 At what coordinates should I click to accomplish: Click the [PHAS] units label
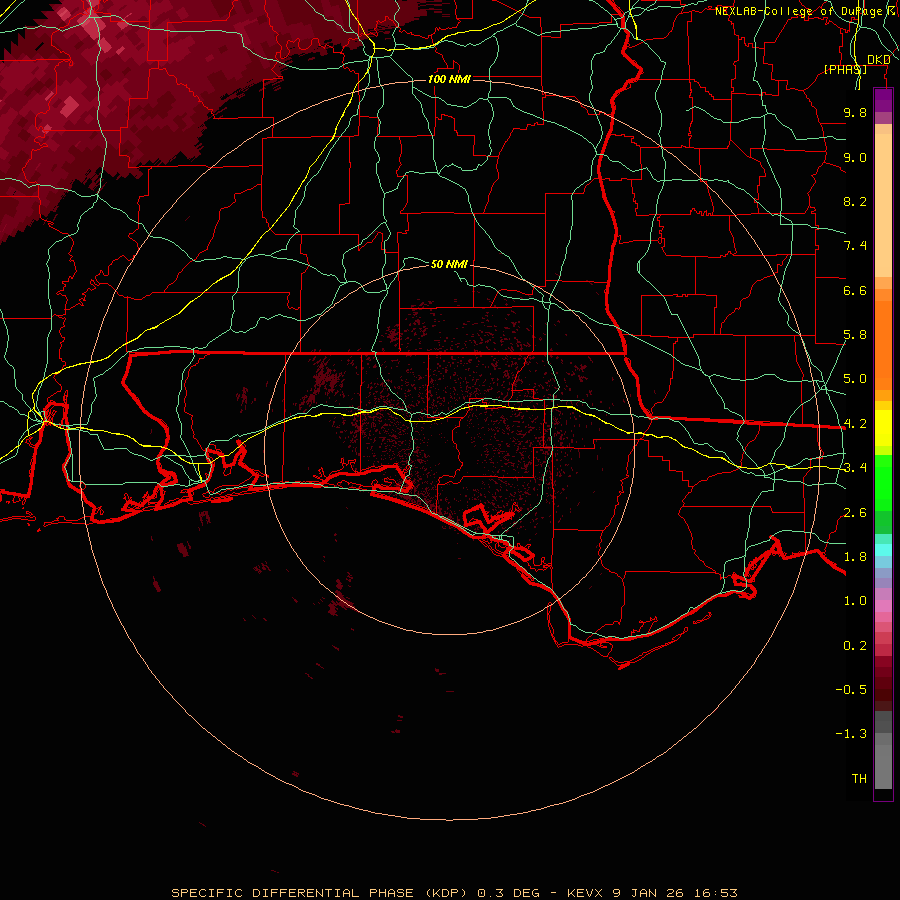tap(845, 69)
